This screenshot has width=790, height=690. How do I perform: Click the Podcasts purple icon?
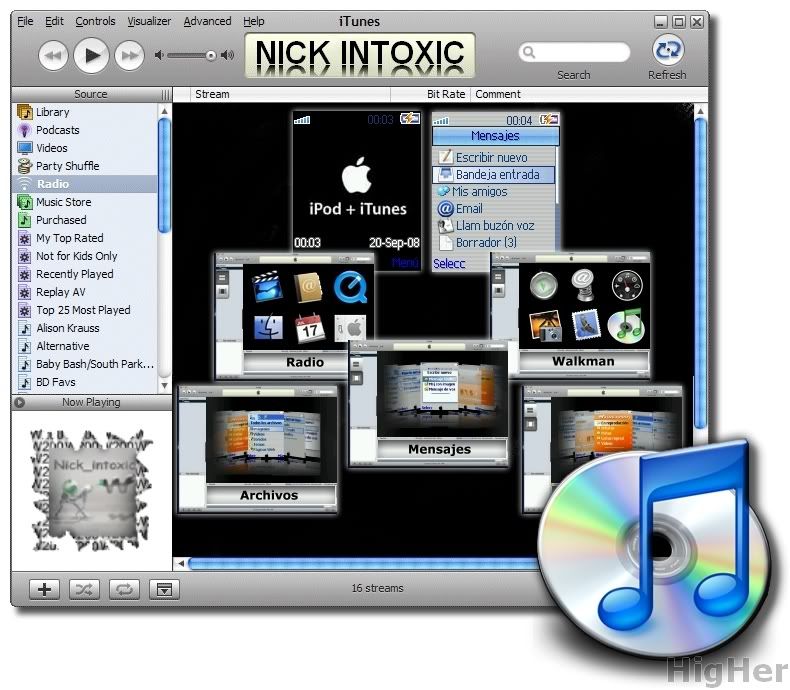pyautogui.click(x=24, y=130)
